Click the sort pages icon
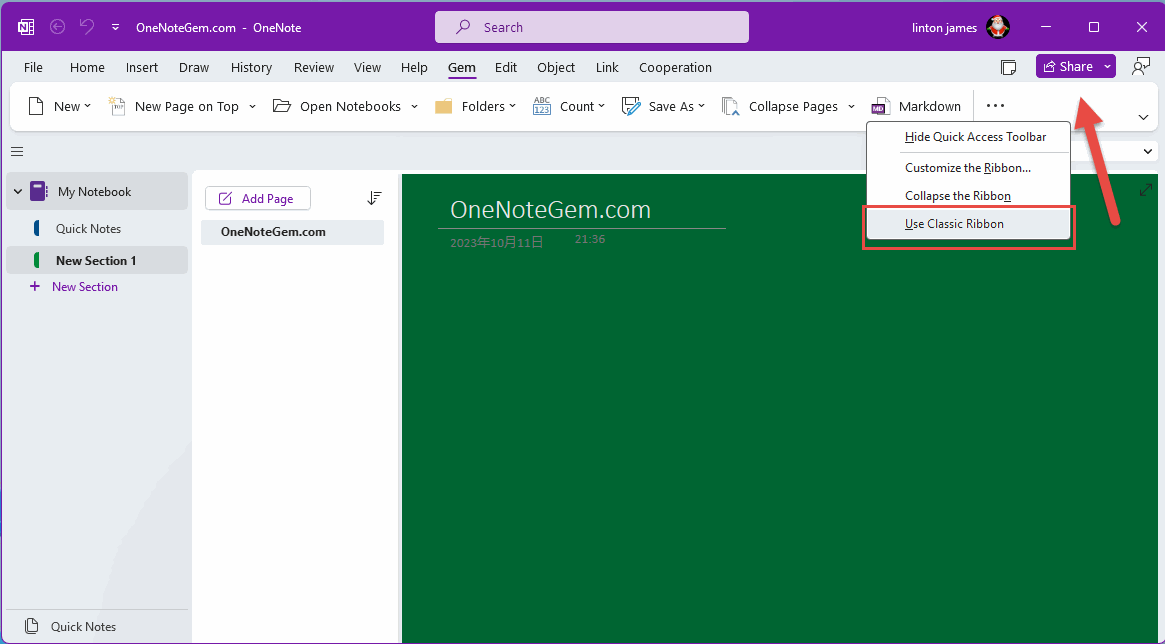This screenshot has height=644, width=1165. (x=374, y=198)
